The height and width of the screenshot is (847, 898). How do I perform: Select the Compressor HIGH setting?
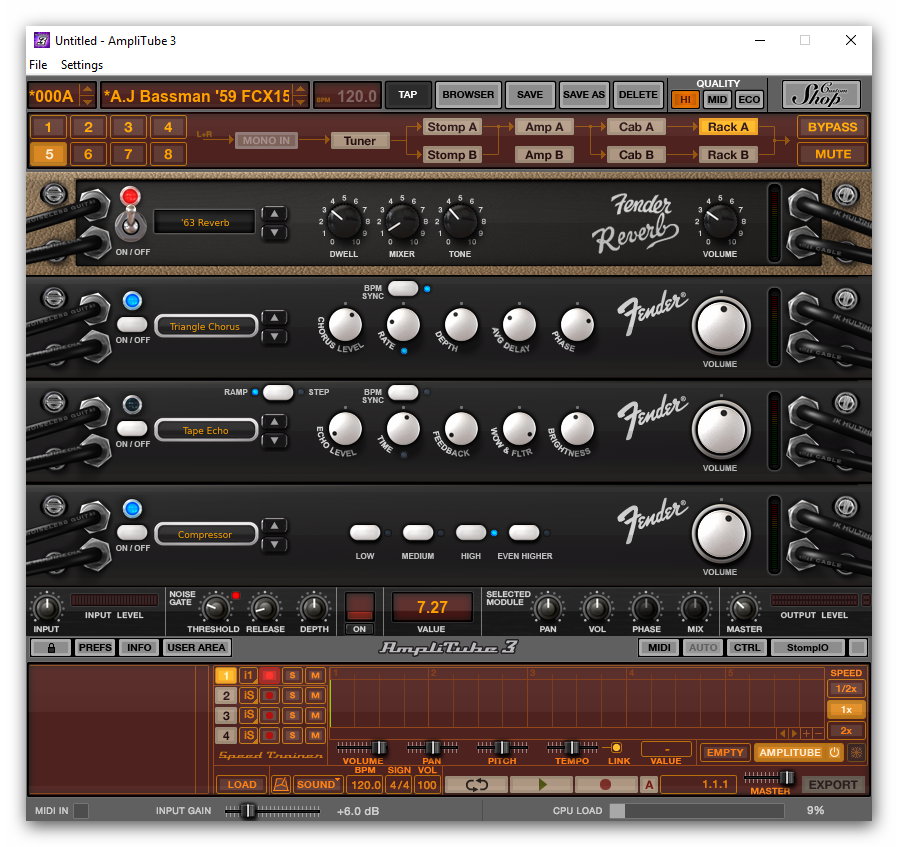(471, 533)
